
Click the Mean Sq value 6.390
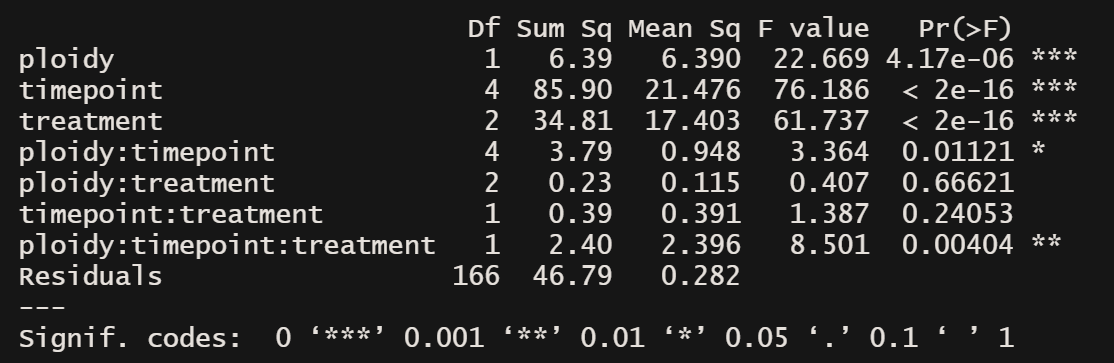coord(701,60)
